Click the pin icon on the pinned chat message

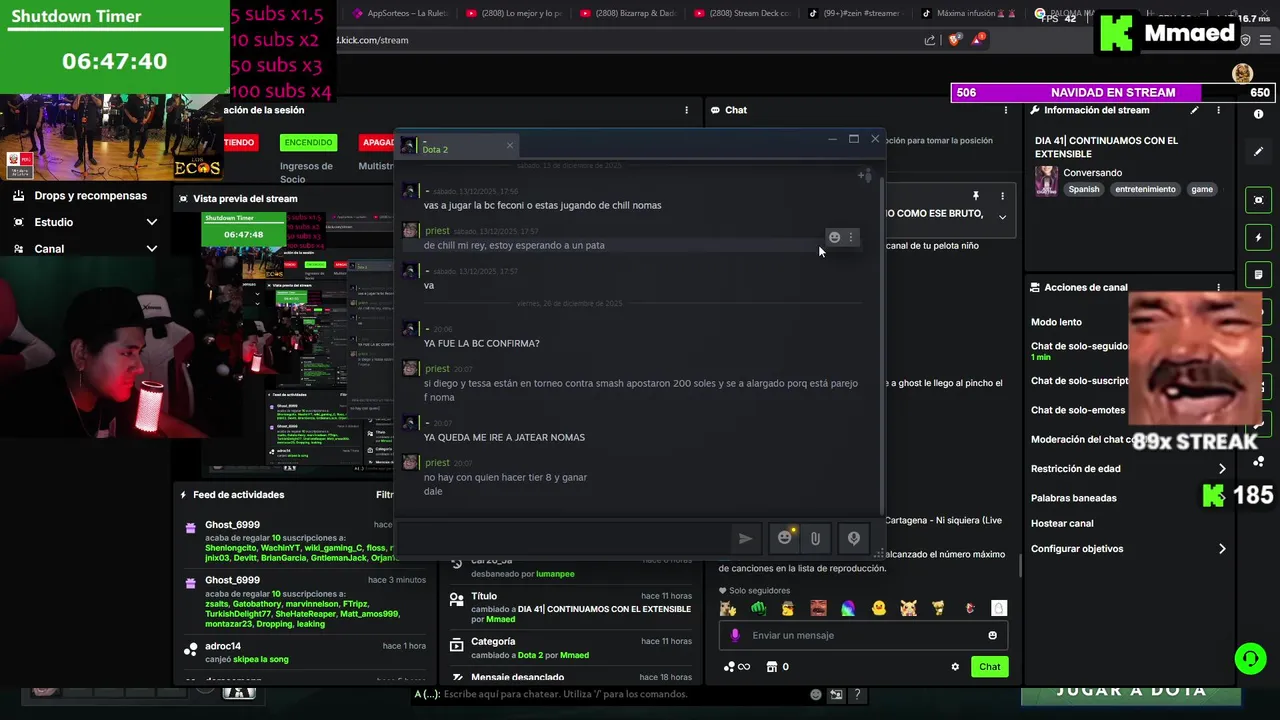(x=975, y=196)
